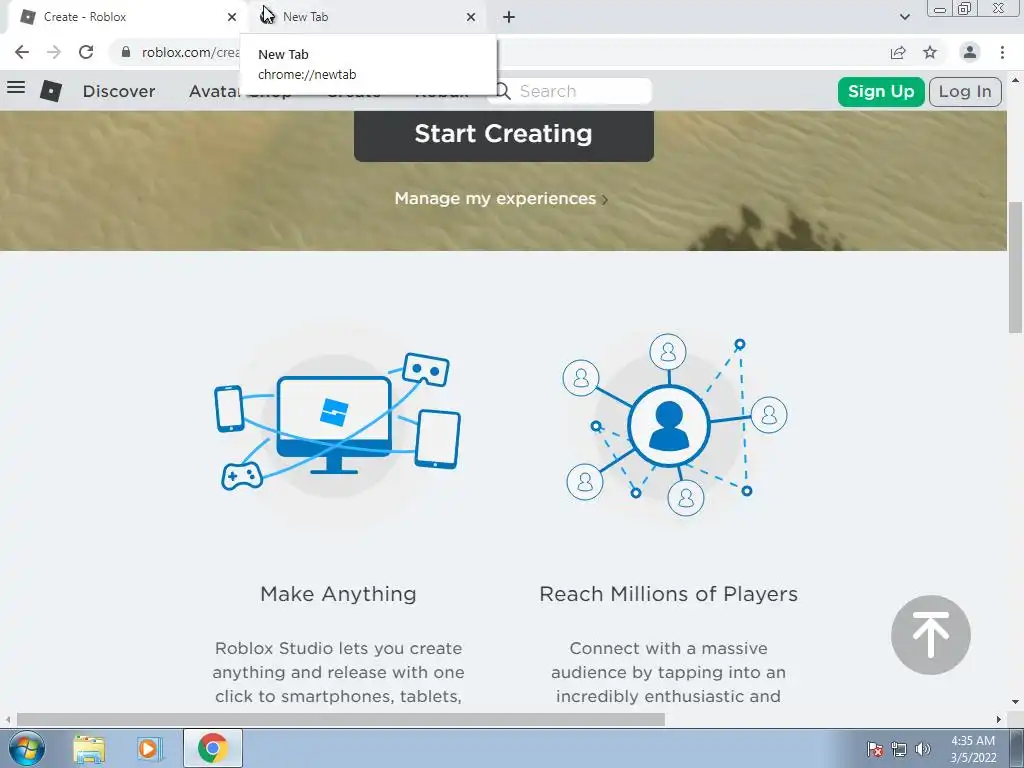Share this page via share icon
This screenshot has width=1024, height=768.
pos(898,52)
